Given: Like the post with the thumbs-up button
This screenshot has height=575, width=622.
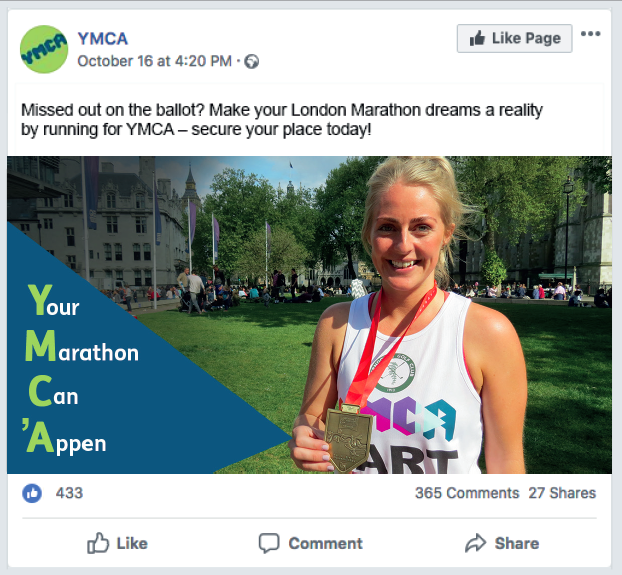Looking at the screenshot, I should [x=118, y=543].
